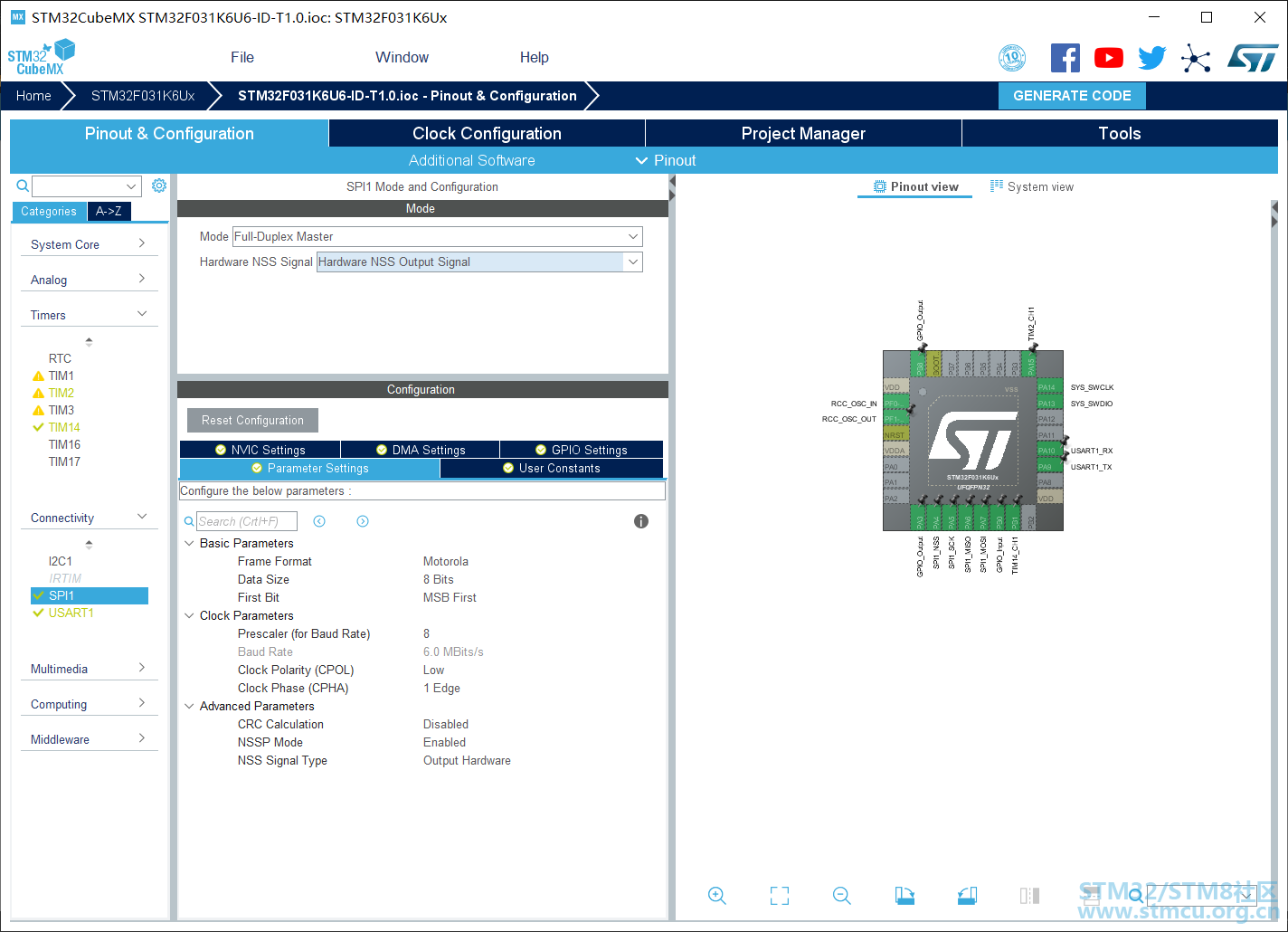Viewport: 1288px width, 932px height.
Task: Open Additional Software
Action: (472, 160)
